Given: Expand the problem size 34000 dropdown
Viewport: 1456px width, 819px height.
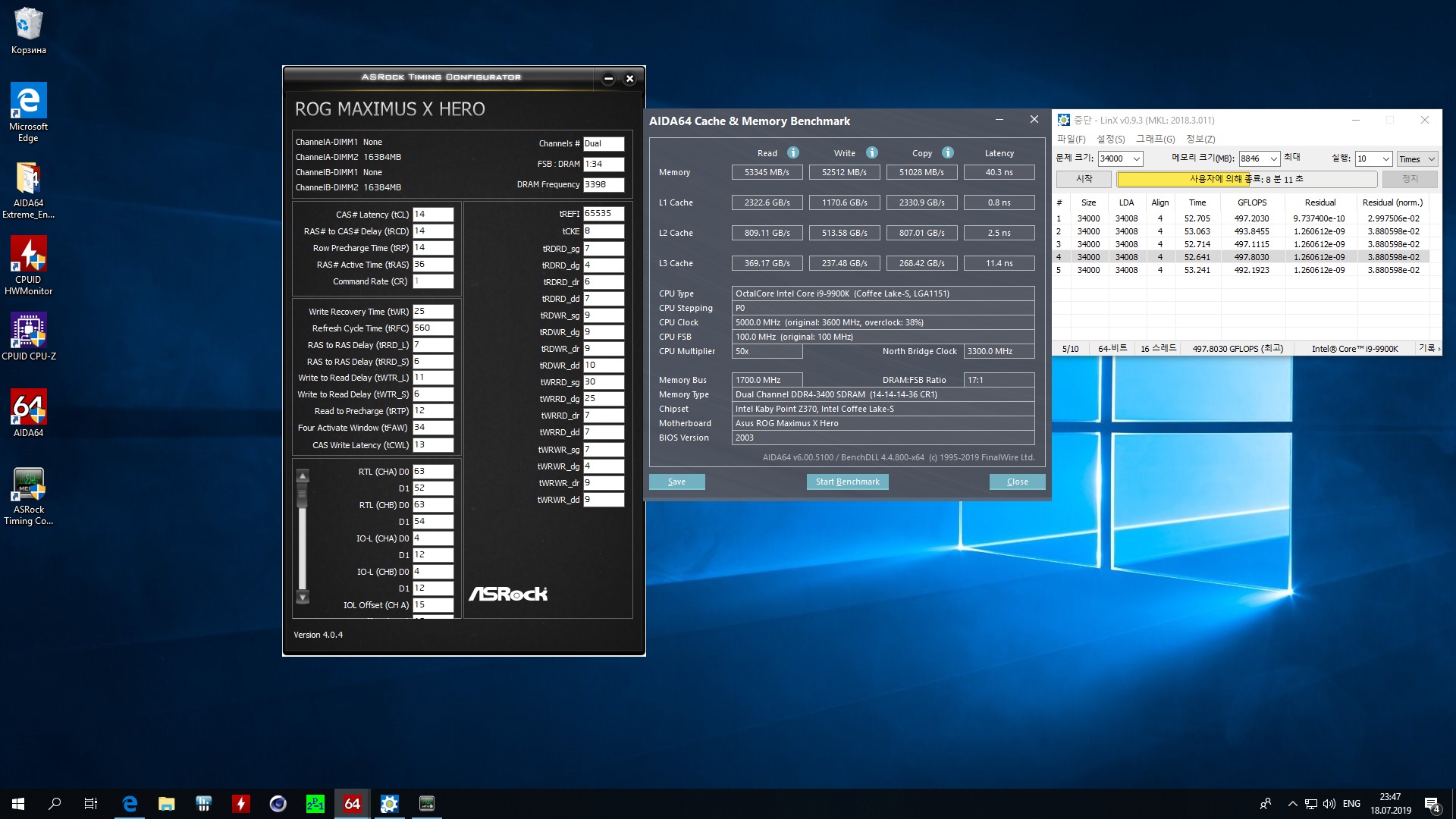Looking at the screenshot, I should (1136, 158).
